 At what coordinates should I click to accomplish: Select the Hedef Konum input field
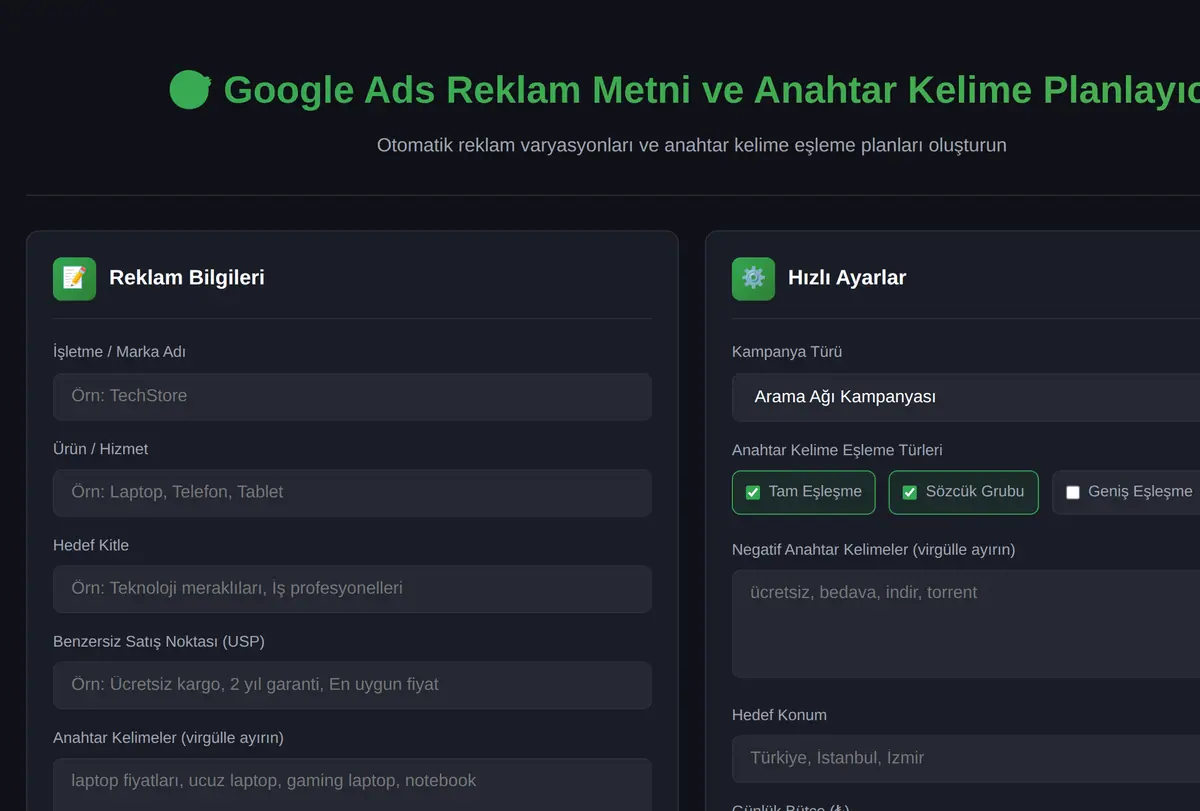[966, 759]
